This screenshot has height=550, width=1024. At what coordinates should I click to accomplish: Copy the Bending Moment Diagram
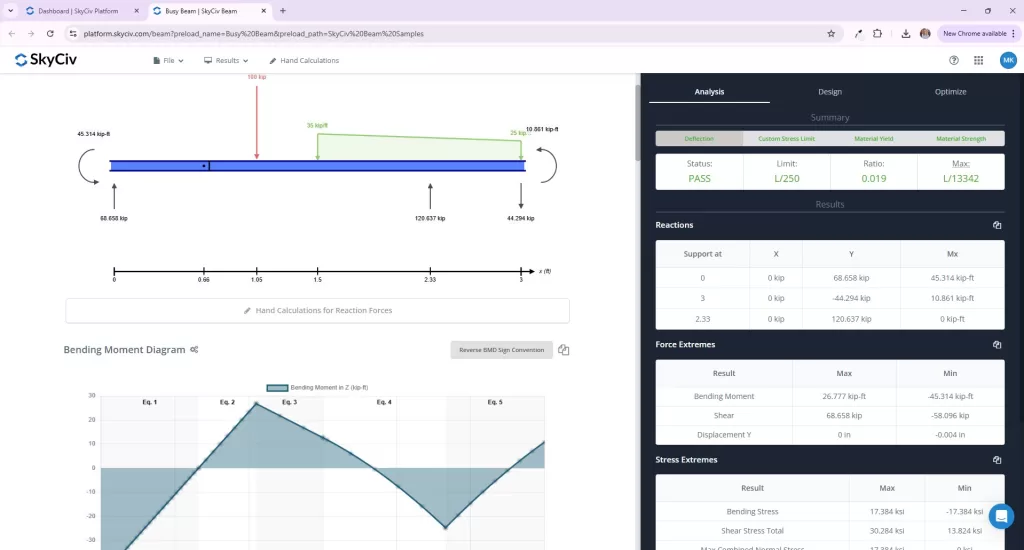[x=564, y=350]
